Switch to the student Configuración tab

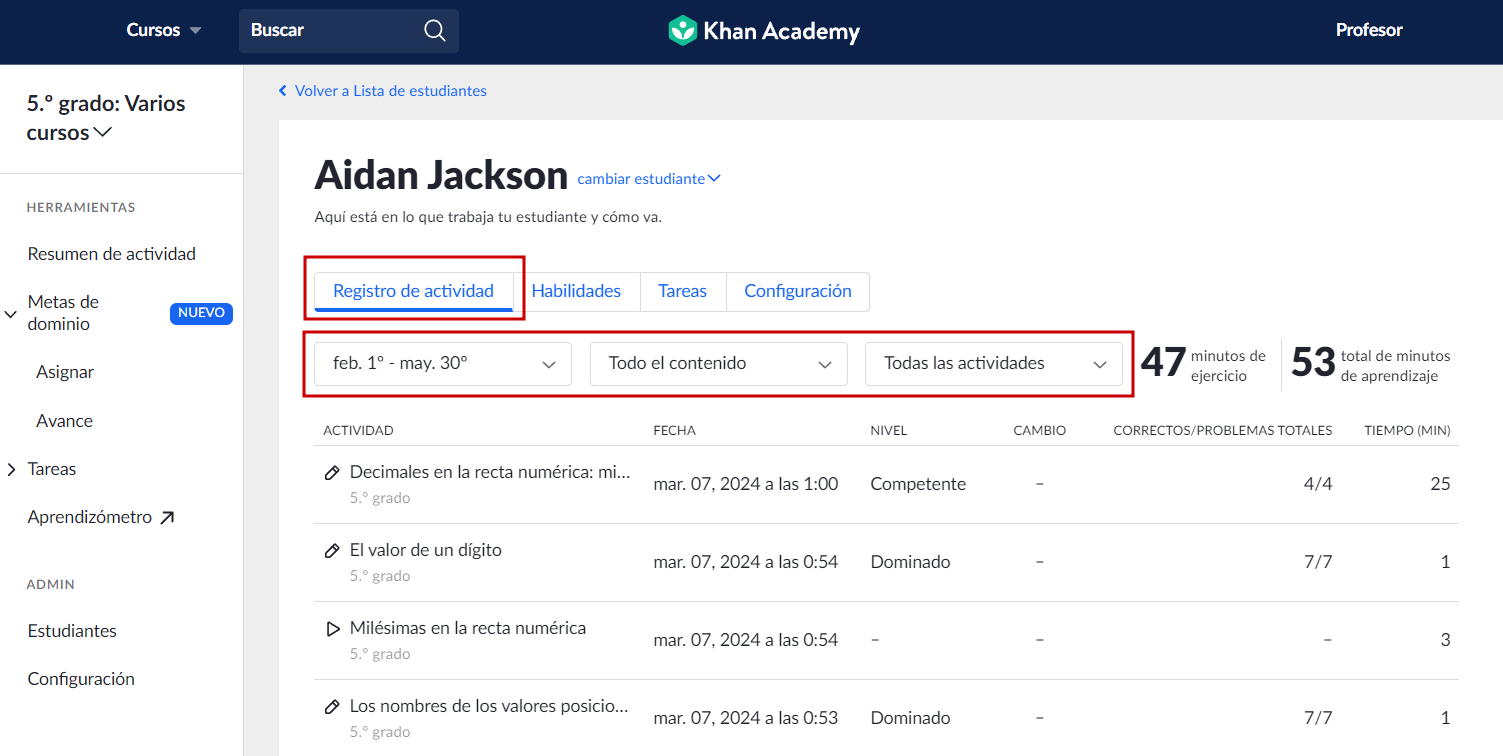pos(798,291)
